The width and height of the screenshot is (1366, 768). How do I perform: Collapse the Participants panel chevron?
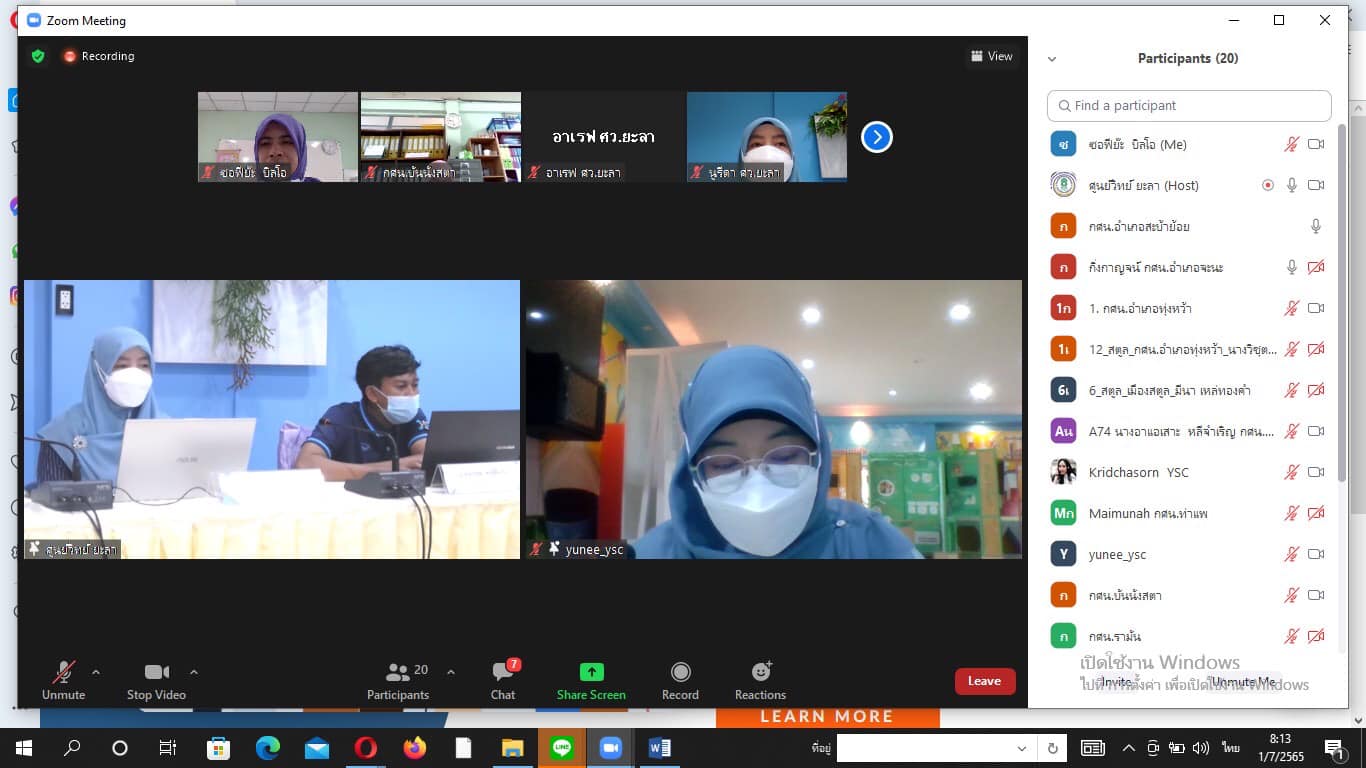(1052, 59)
